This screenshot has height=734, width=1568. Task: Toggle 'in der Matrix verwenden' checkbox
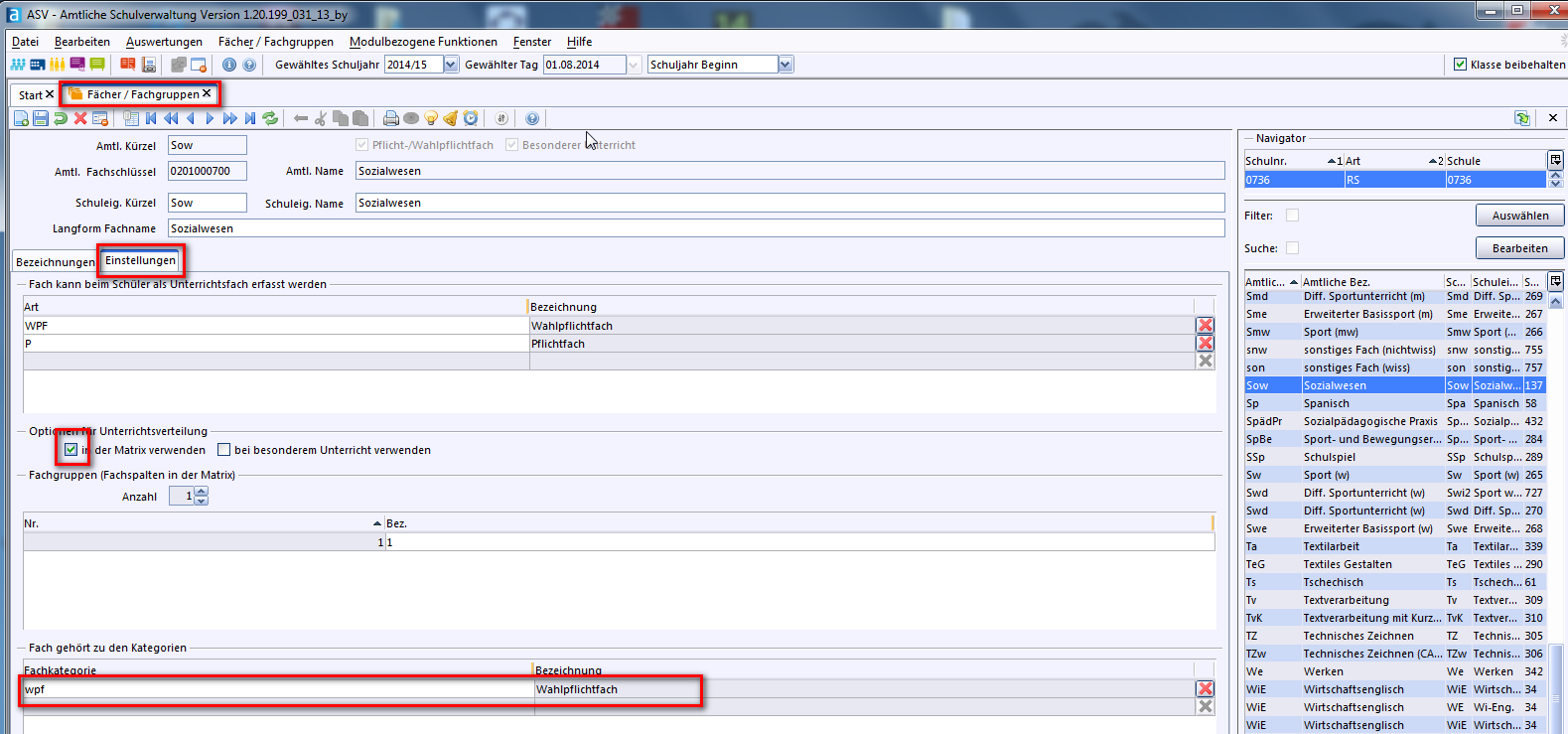click(71, 450)
